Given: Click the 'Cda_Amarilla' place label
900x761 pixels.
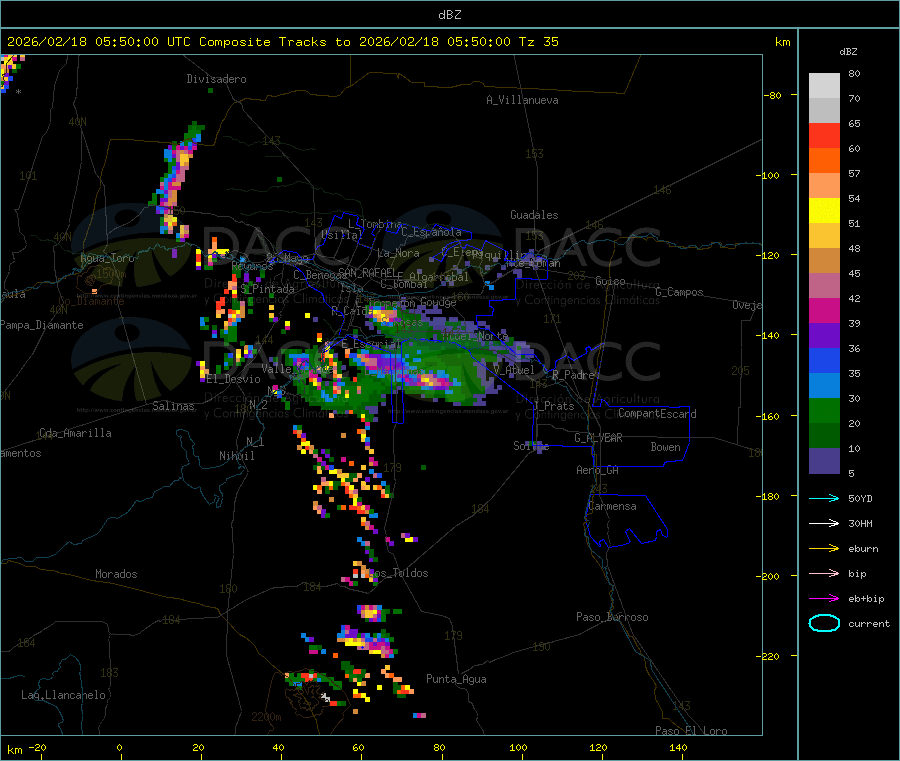Looking at the screenshot, I should click(75, 433).
